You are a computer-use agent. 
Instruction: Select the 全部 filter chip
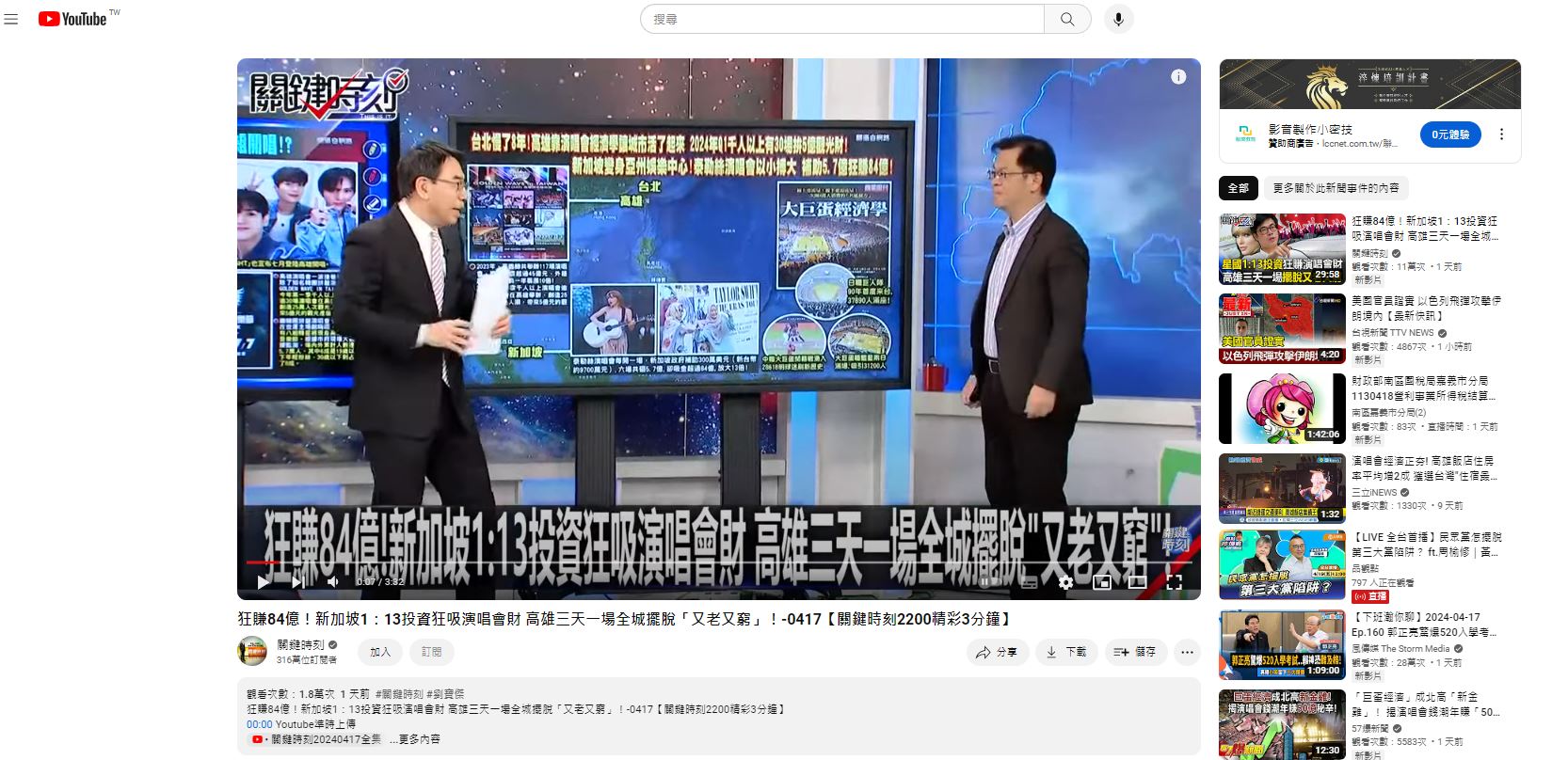(1238, 188)
